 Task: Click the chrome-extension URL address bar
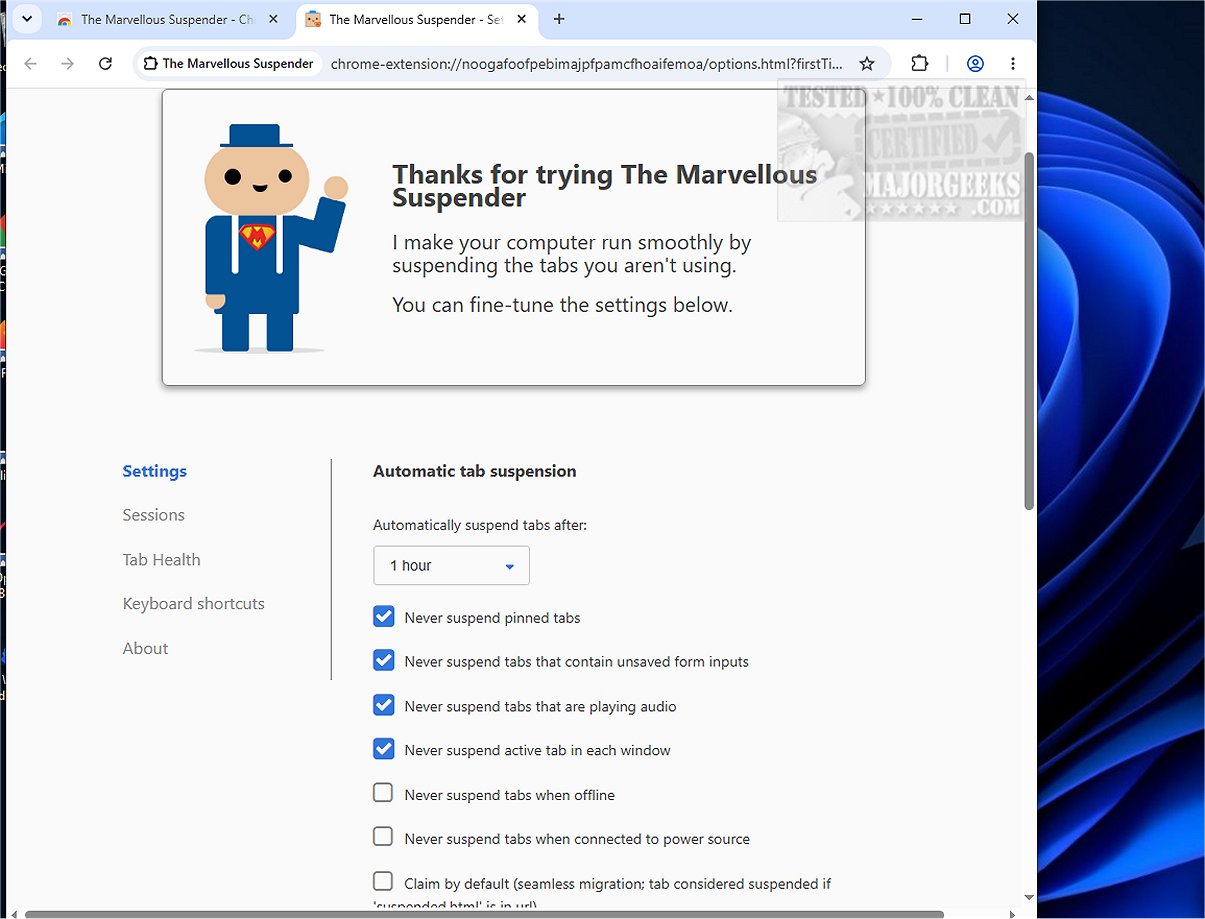(587, 64)
